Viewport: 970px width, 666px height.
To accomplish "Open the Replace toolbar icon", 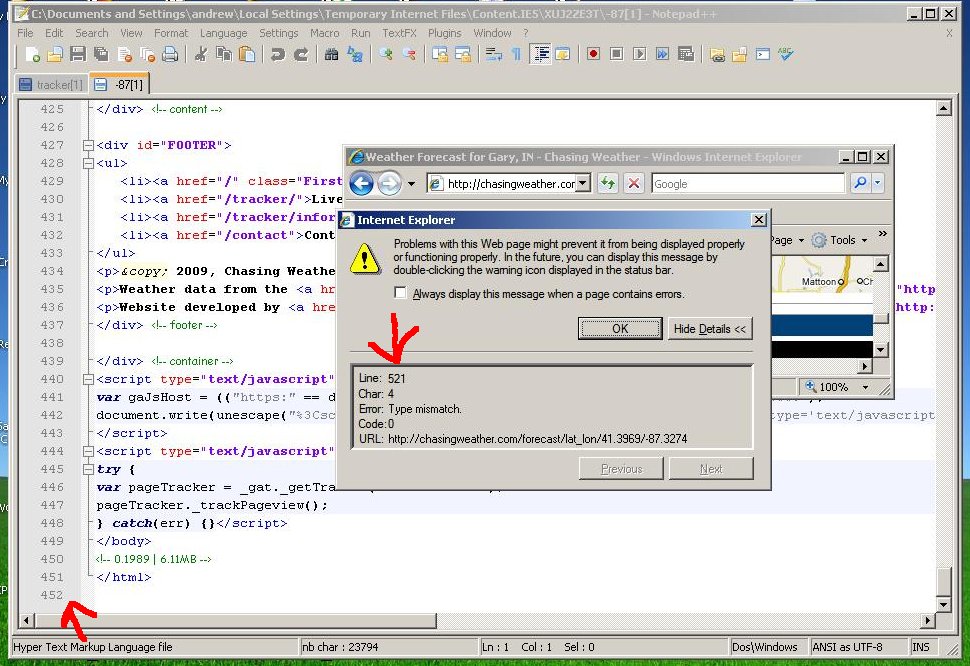I will pyautogui.click(x=354, y=54).
